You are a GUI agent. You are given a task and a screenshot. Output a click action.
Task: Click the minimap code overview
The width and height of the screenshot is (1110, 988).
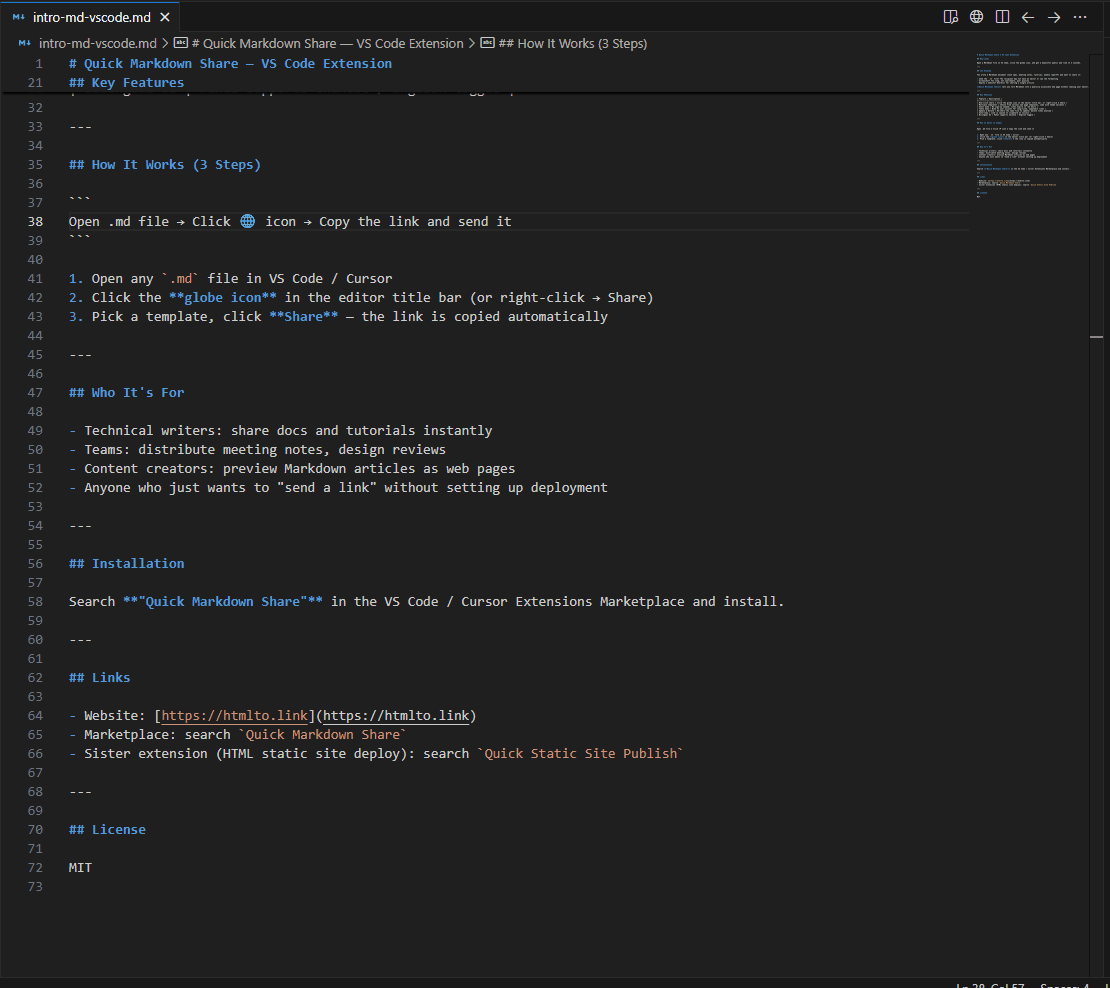1031,125
